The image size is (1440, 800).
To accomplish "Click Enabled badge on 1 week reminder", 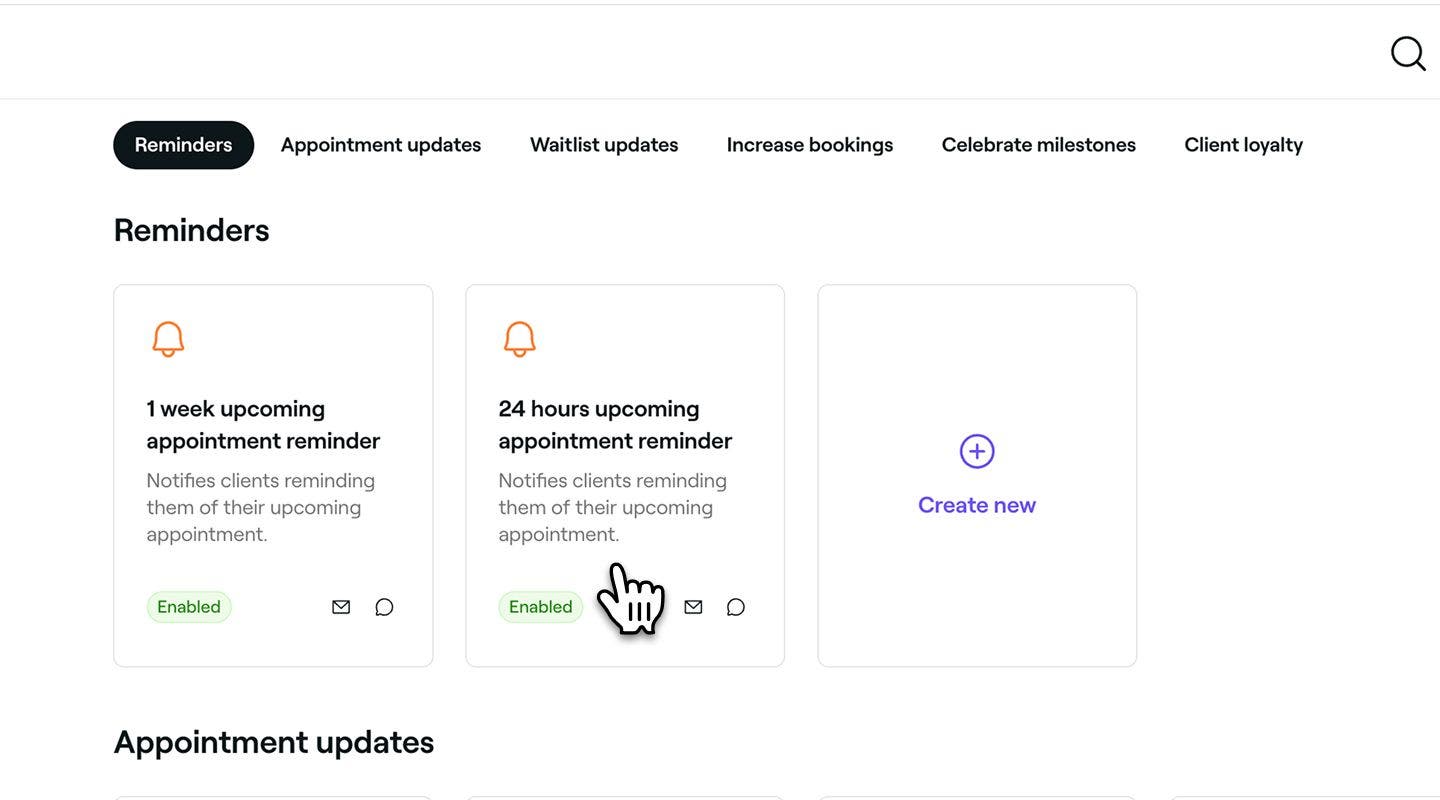I will tap(189, 607).
